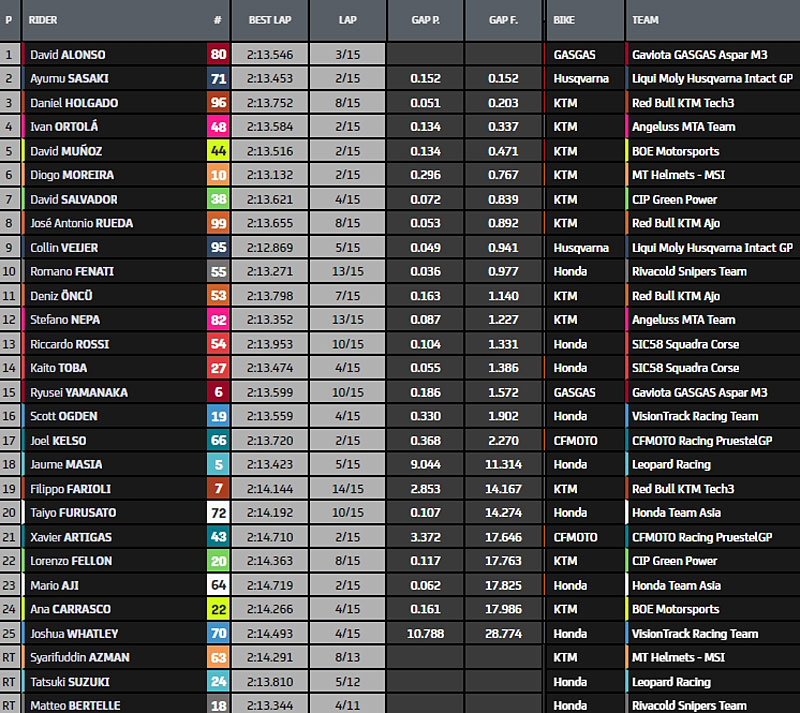Sort by the BEST LAP column header
Viewport: 800px width, 713px height.
(x=268, y=20)
